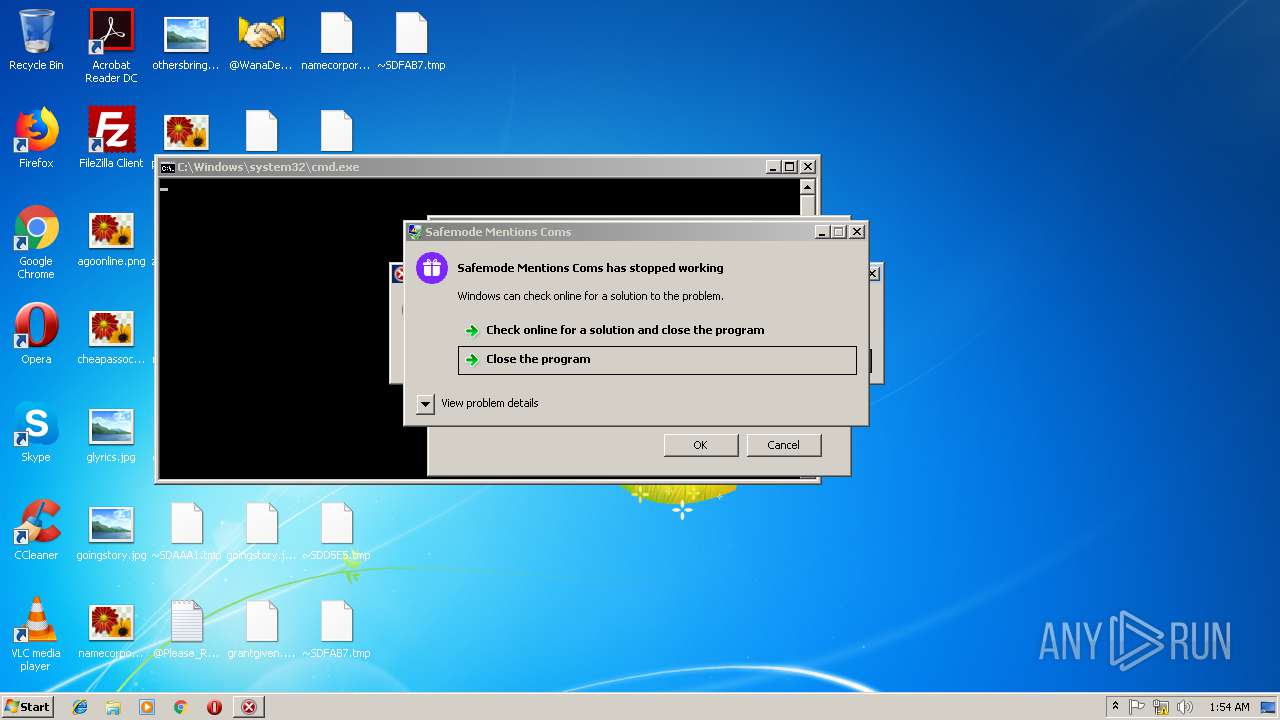
Task: Click the purple gift icon in crash dialog
Action: [x=431, y=268]
